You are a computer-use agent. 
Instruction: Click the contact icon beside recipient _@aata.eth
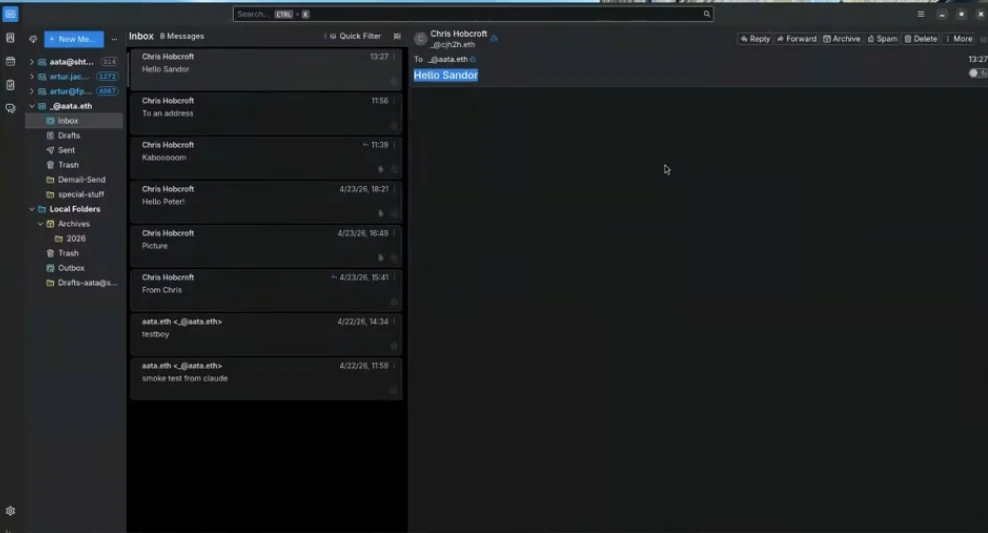(473, 60)
